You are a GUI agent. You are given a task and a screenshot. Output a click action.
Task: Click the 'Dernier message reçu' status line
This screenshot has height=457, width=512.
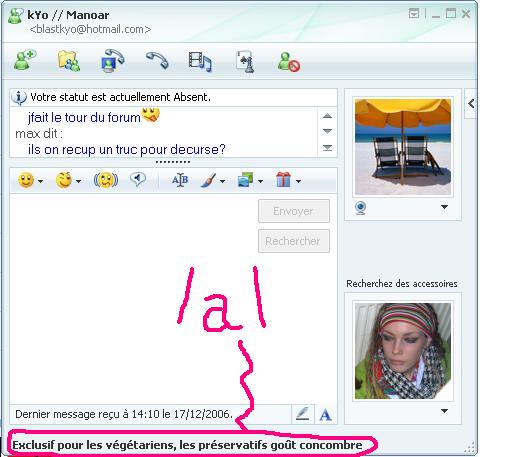click(x=124, y=414)
